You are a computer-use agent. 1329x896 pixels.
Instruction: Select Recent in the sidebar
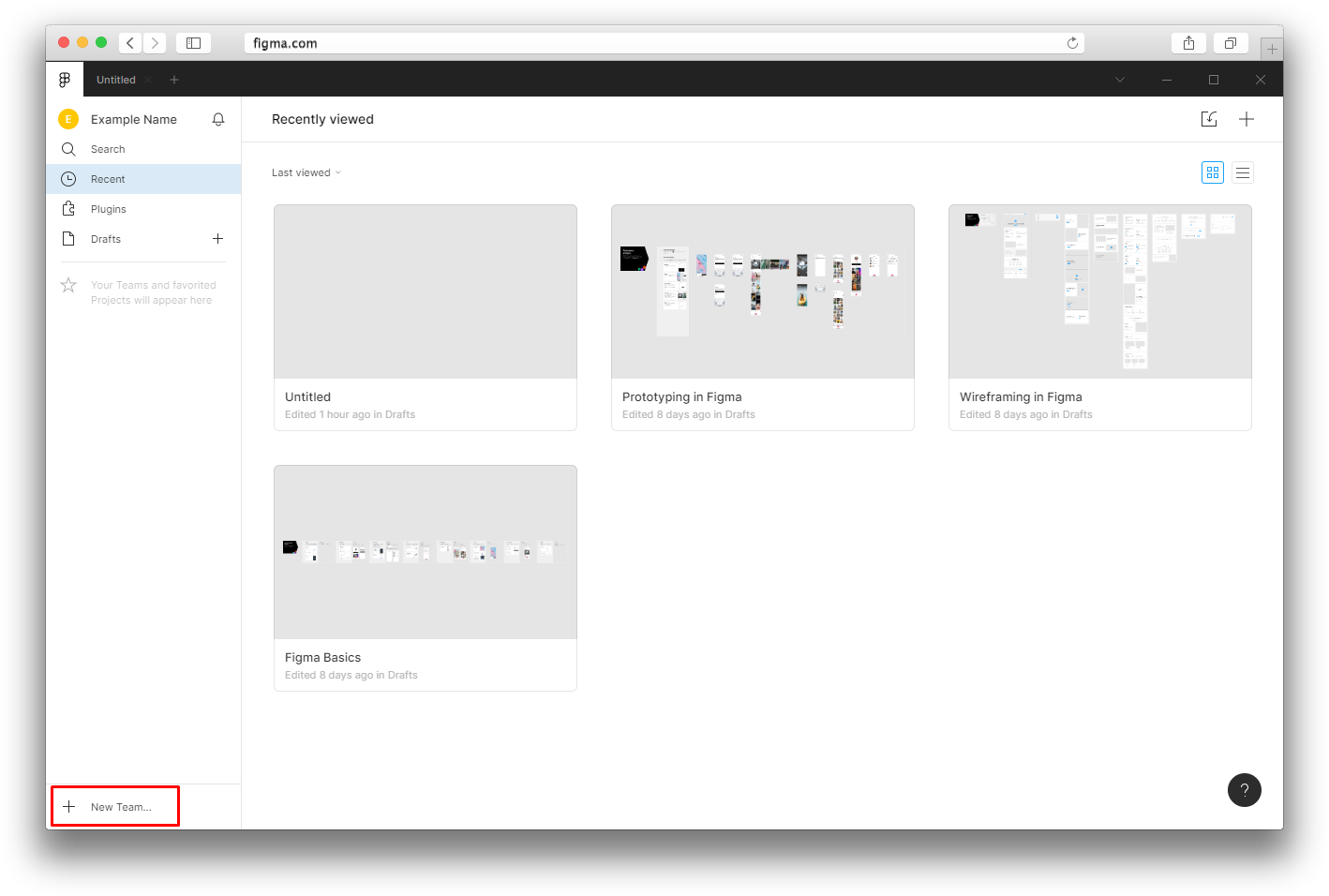143,179
